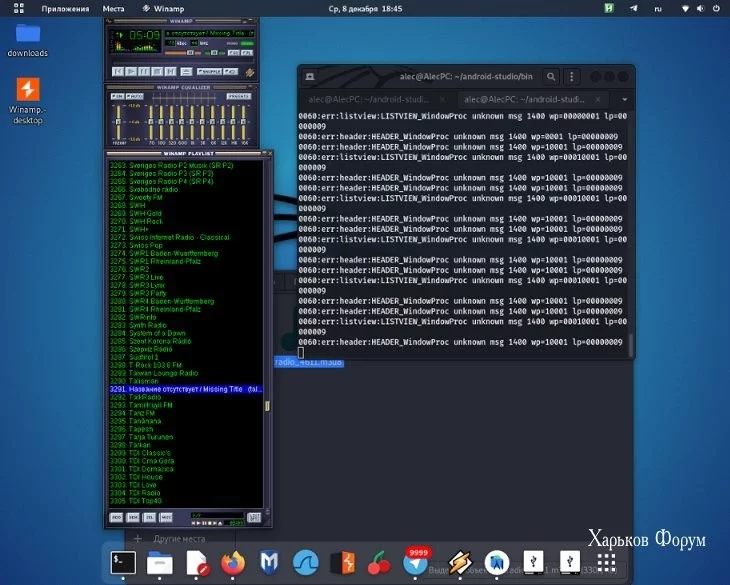The width and height of the screenshot is (730, 585).
Task: Click Telegram tray icon in top bar
Action: [634, 8]
